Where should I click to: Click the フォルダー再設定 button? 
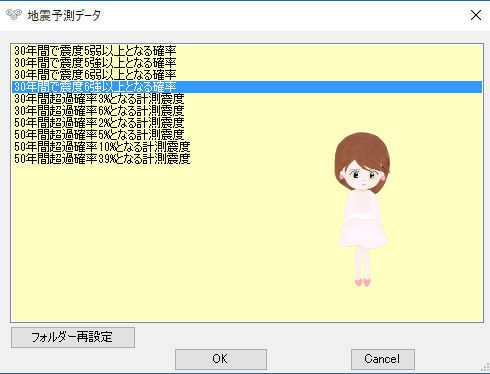tap(73, 337)
